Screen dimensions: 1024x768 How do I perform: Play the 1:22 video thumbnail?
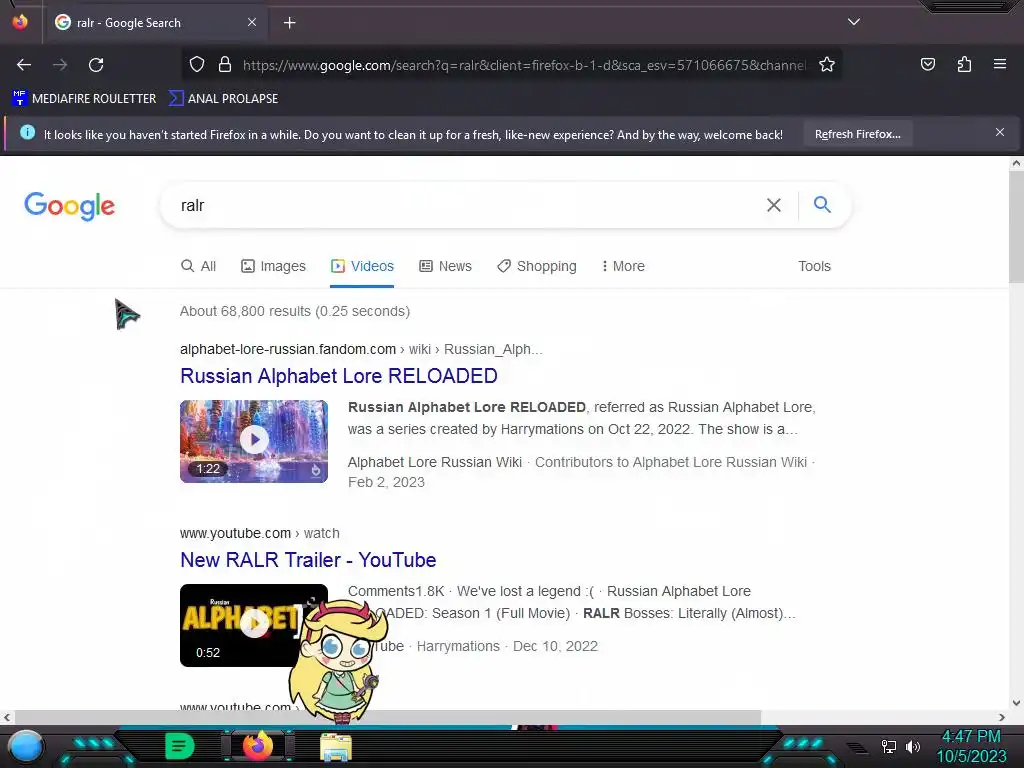(x=254, y=441)
